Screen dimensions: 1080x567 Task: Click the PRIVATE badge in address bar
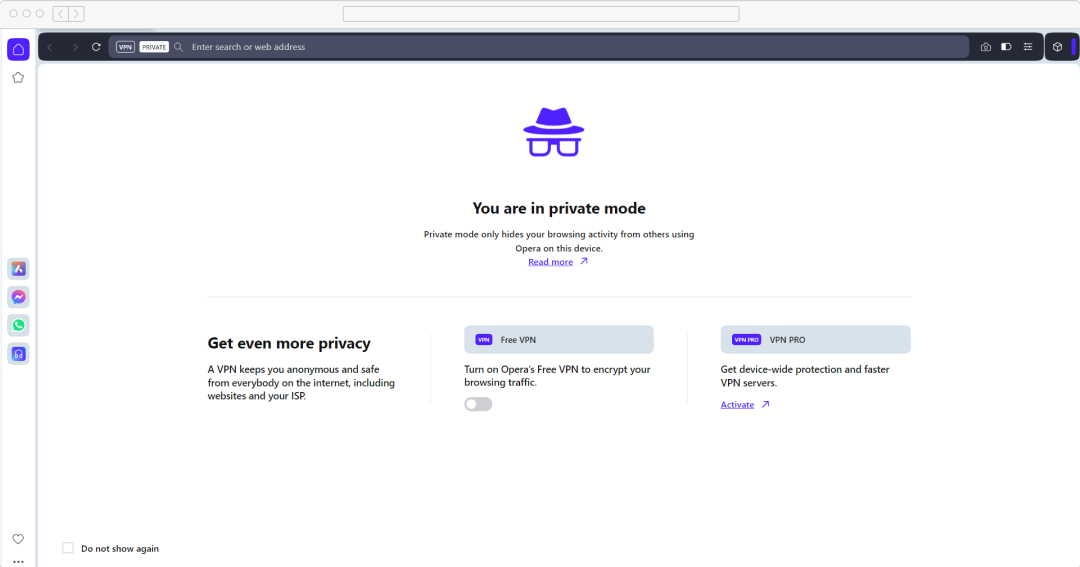(154, 47)
